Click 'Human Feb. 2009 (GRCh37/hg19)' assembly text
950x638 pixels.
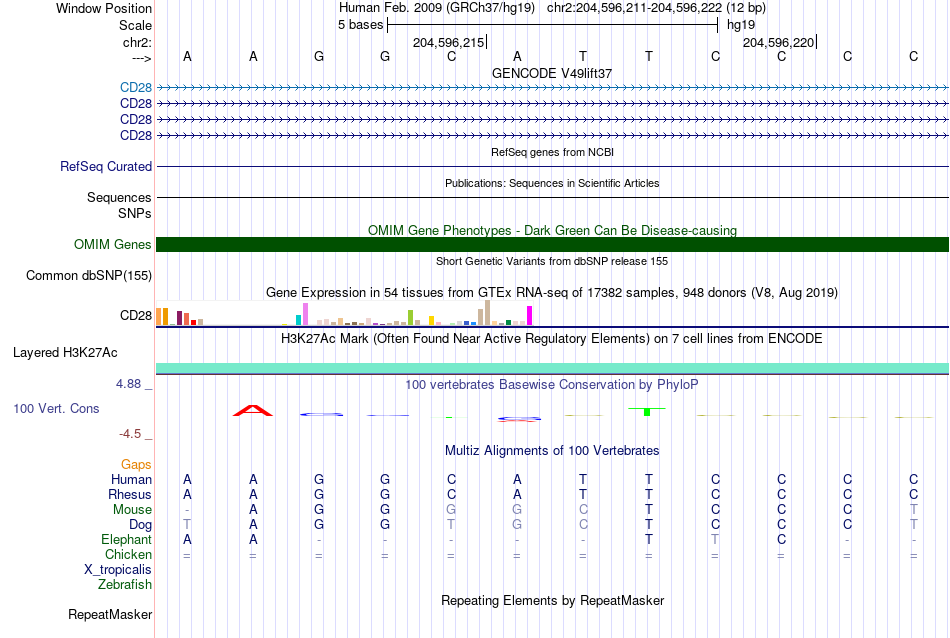[437, 8]
